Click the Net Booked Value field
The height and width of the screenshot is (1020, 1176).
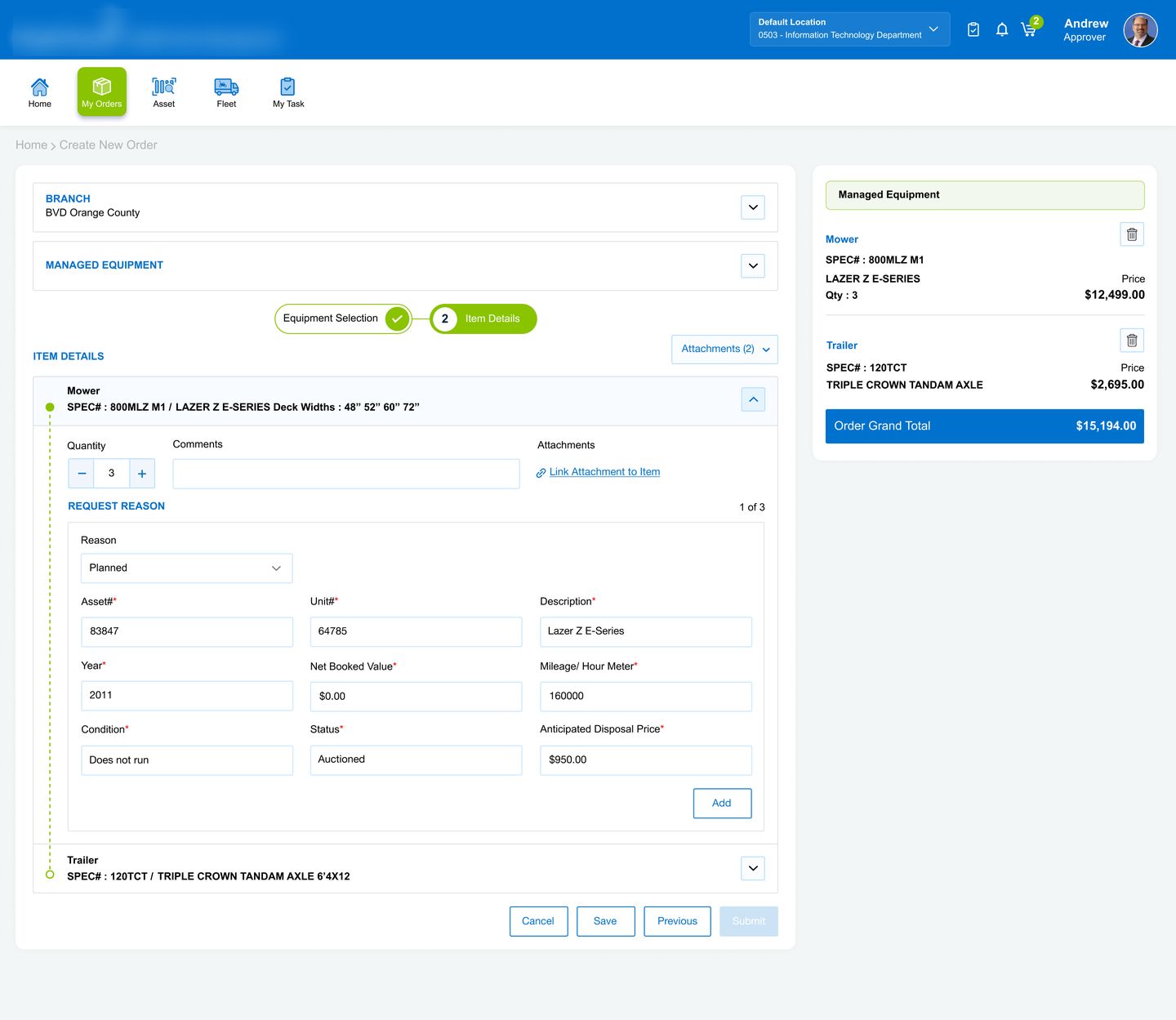pos(416,697)
